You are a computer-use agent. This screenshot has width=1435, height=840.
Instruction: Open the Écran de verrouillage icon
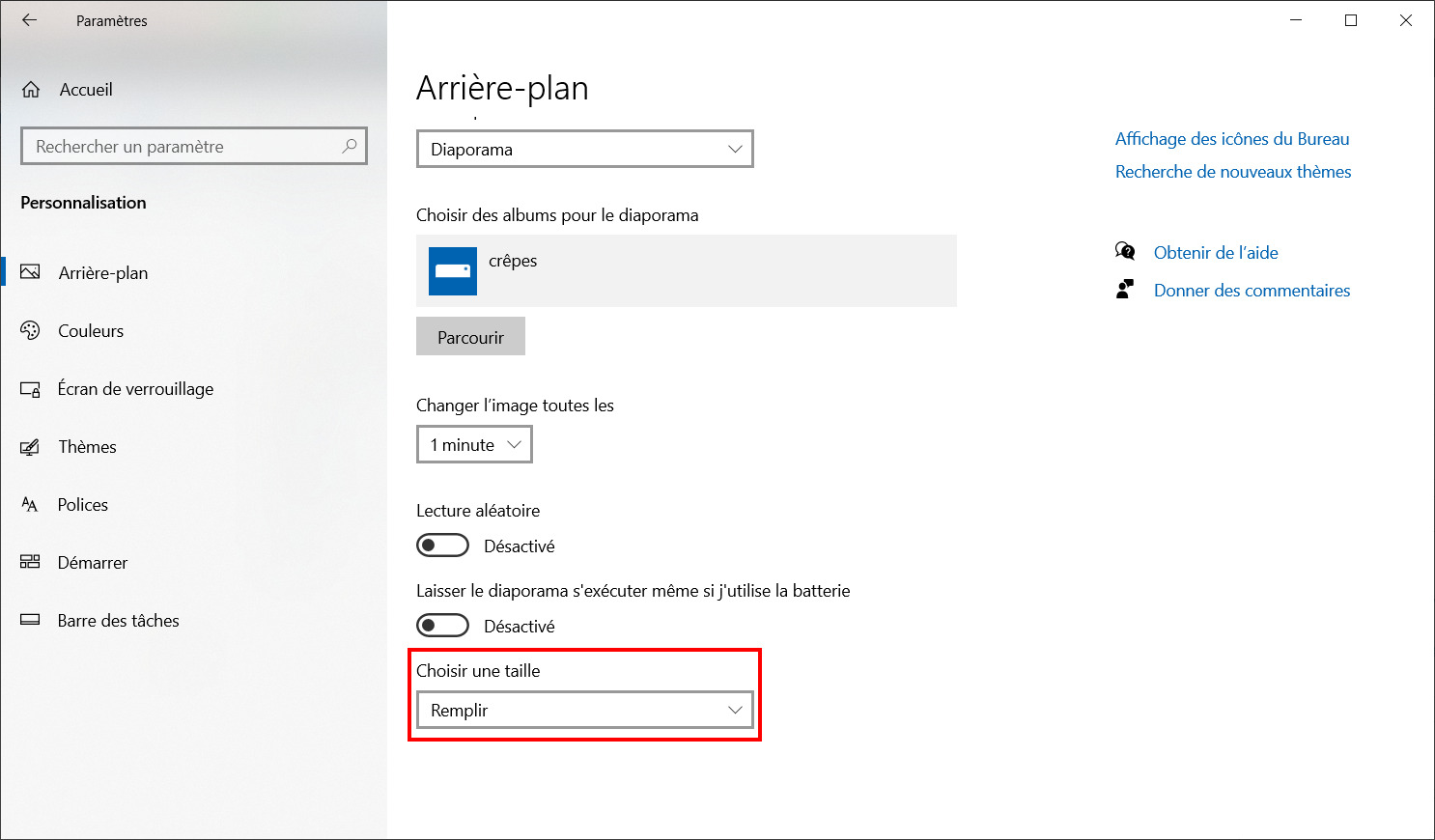[x=30, y=389]
